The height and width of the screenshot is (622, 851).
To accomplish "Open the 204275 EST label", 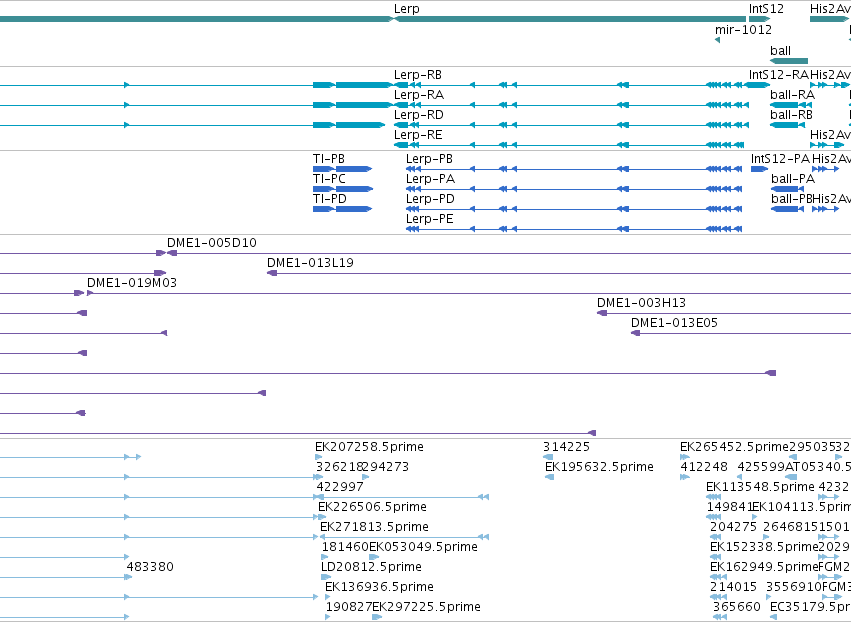I will [733, 527].
